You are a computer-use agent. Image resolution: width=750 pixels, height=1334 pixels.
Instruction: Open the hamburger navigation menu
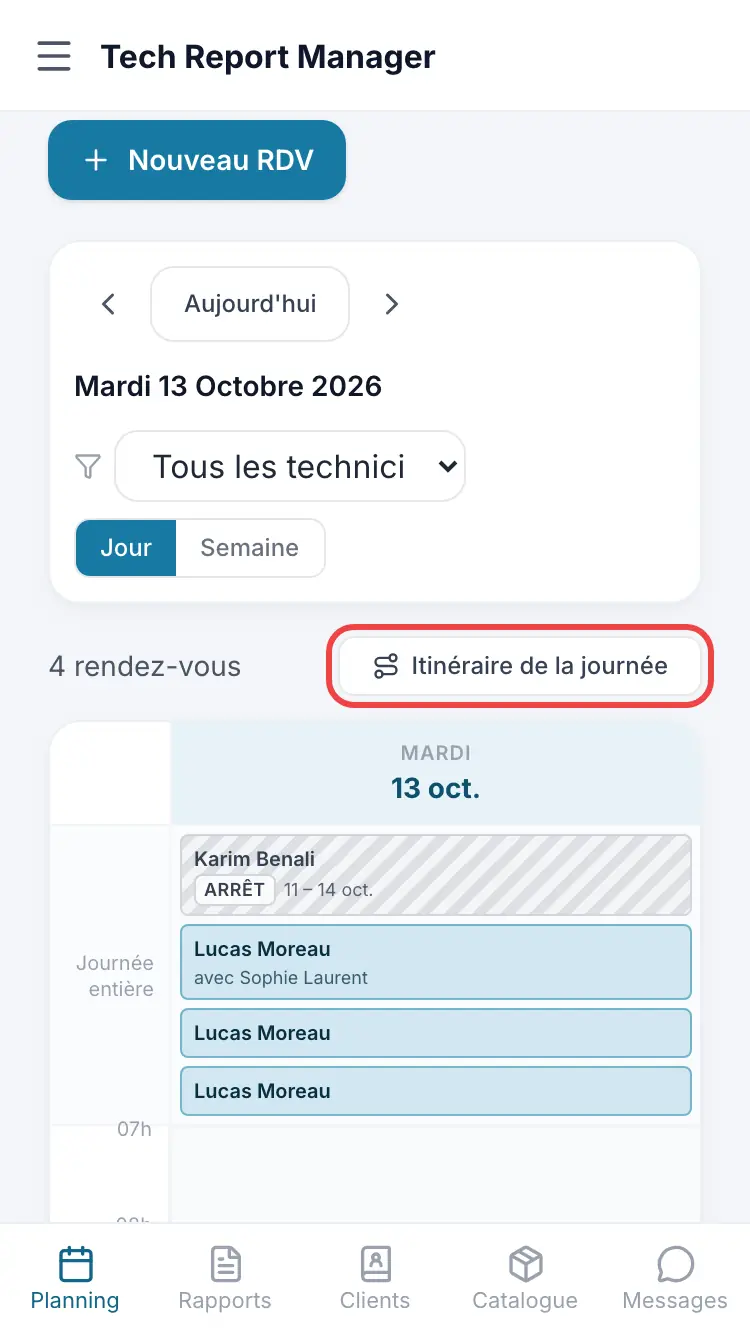click(x=54, y=56)
